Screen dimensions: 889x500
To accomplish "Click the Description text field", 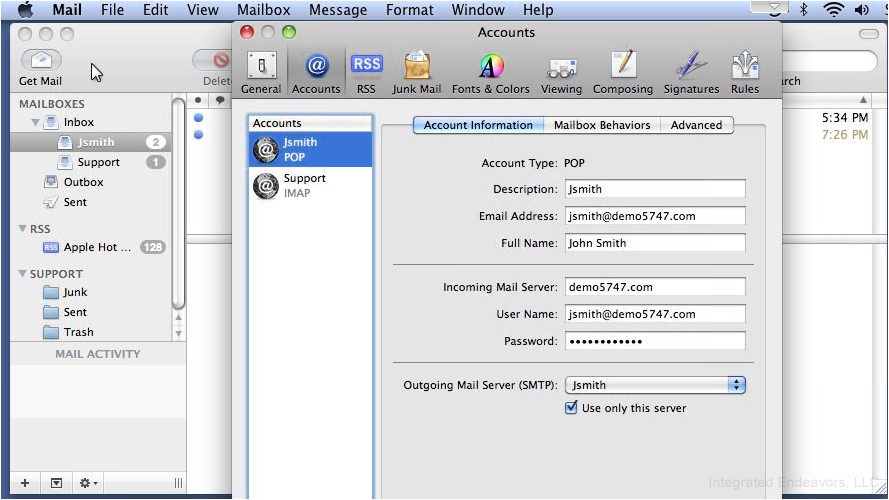I will [655, 189].
